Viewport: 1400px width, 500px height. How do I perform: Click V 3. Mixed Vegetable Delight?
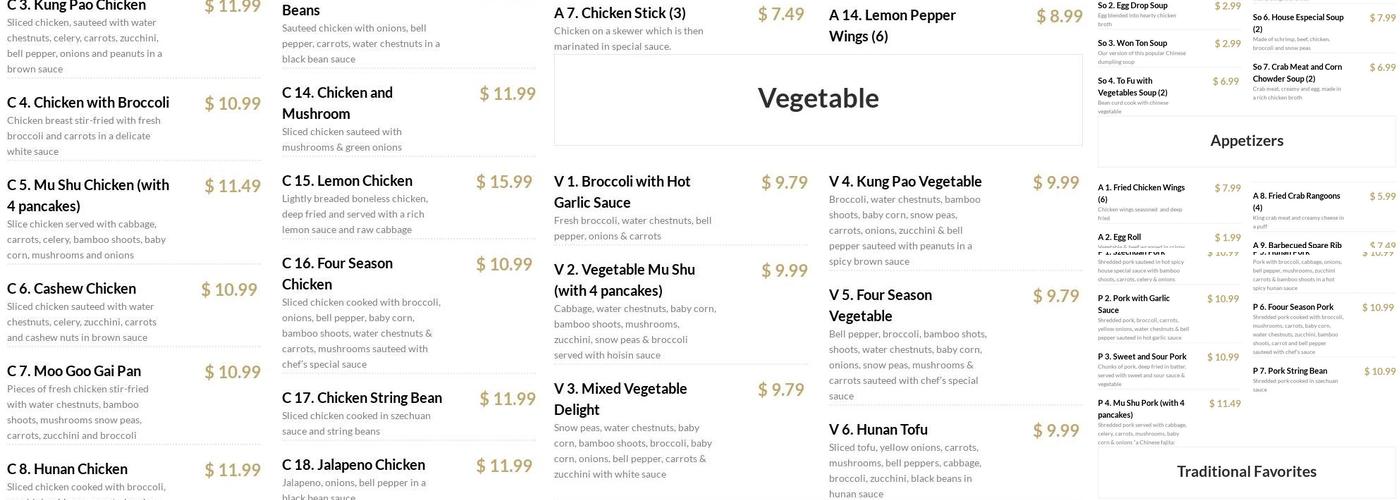point(620,398)
